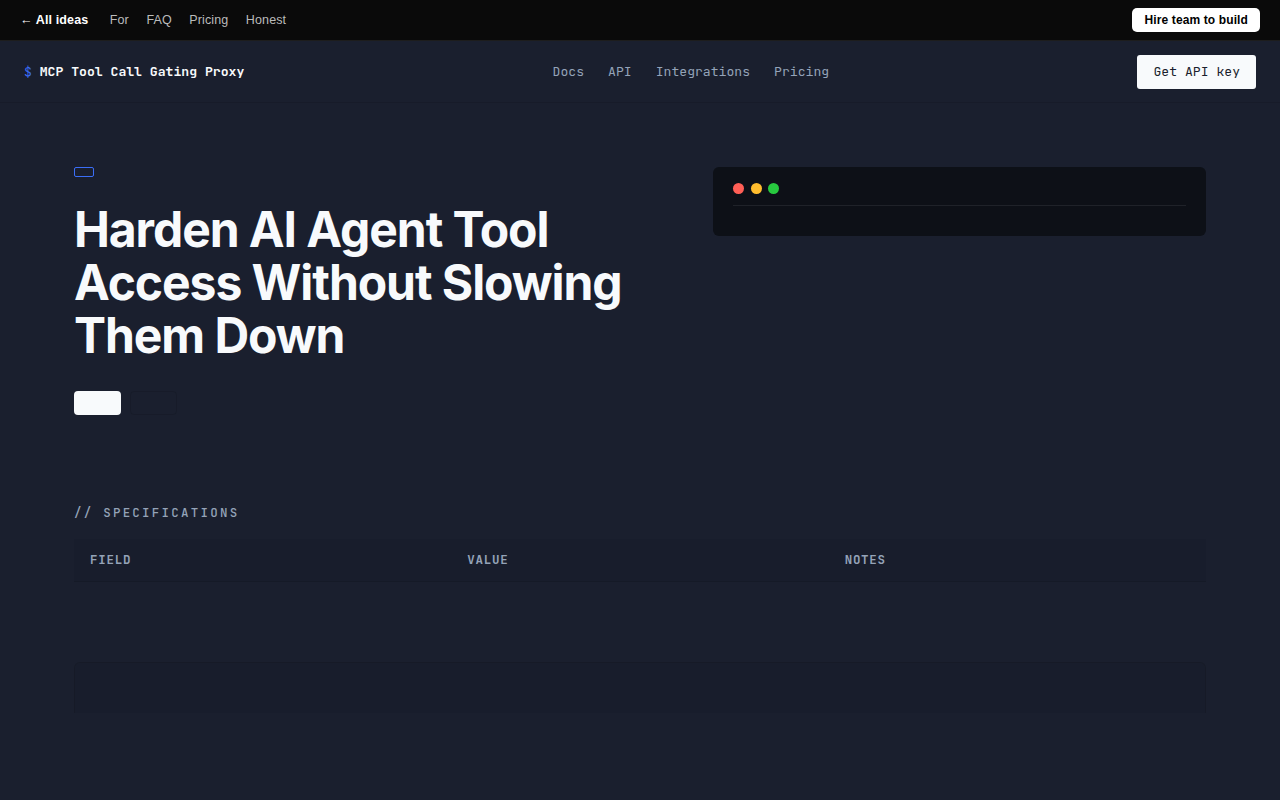The height and width of the screenshot is (800, 1280).
Task: Click the dark secondary button under headline
Action: (154, 403)
